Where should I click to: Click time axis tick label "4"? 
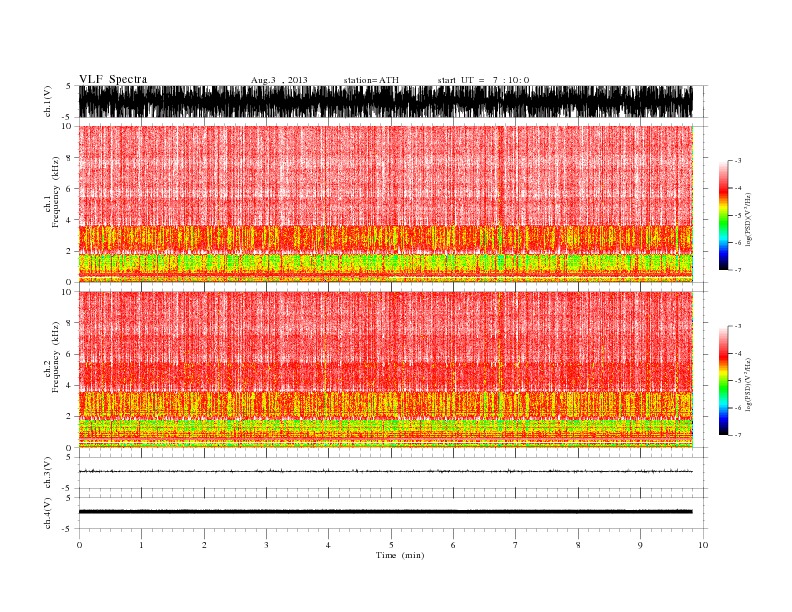click(x=328, y=545)
